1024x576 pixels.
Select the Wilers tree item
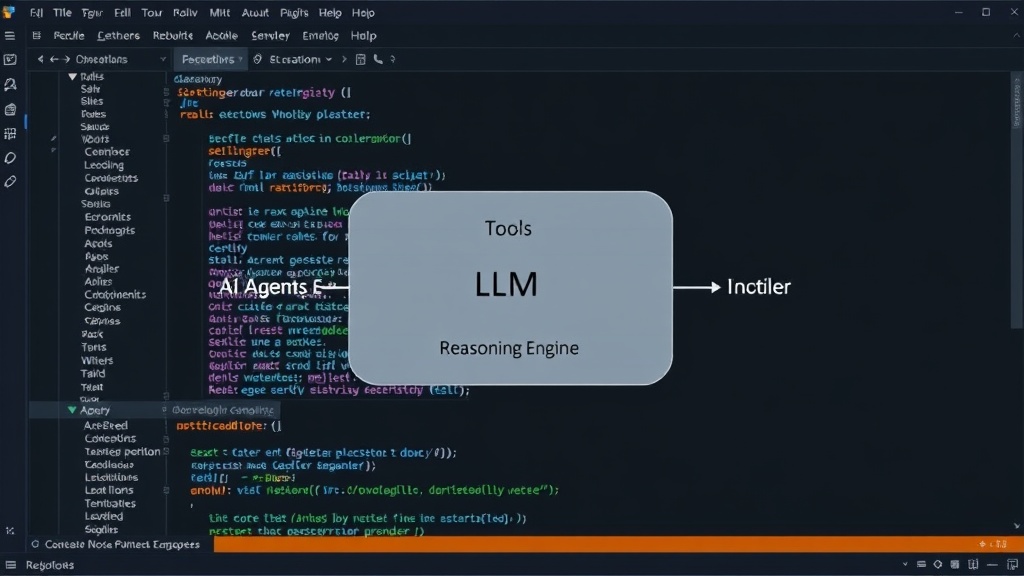tap(97, 360)
